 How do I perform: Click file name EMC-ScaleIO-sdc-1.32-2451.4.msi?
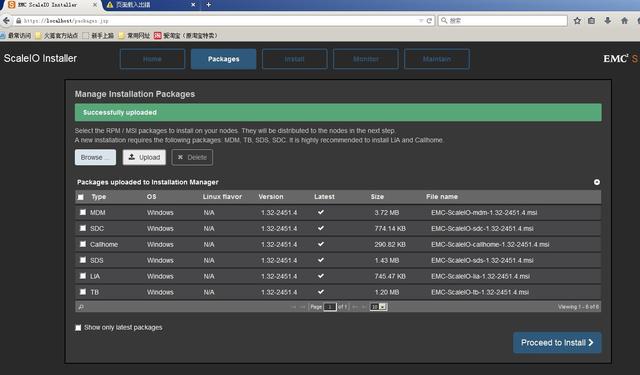point(482,229)
